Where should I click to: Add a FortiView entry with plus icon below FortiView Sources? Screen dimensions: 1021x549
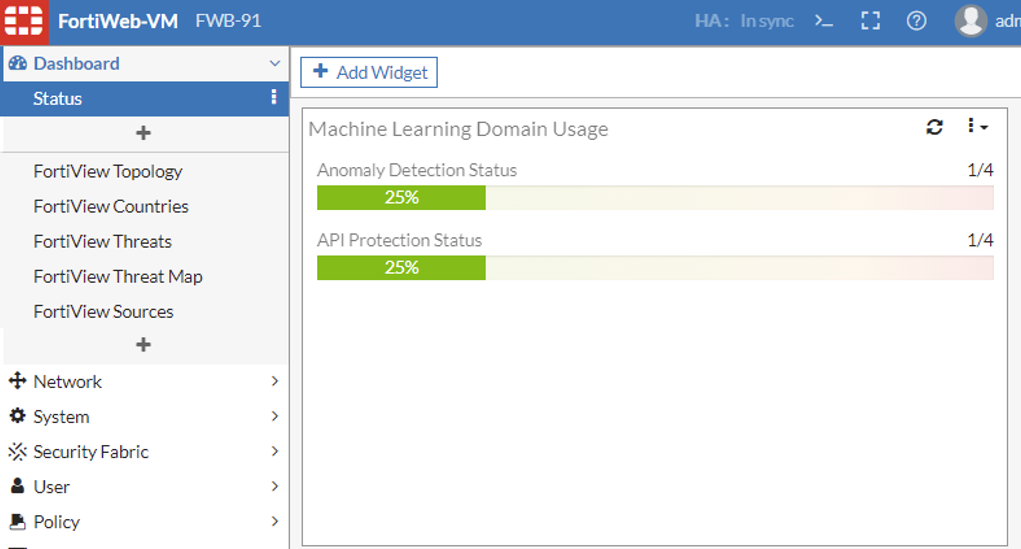tap(143, 344)
